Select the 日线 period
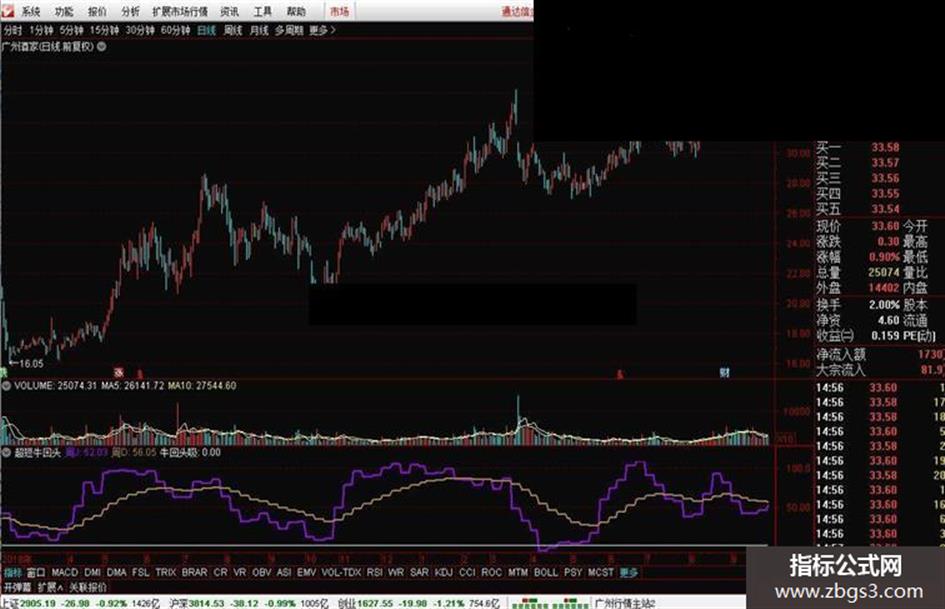Screen dimensions: 945x609 tap(207, 30)
